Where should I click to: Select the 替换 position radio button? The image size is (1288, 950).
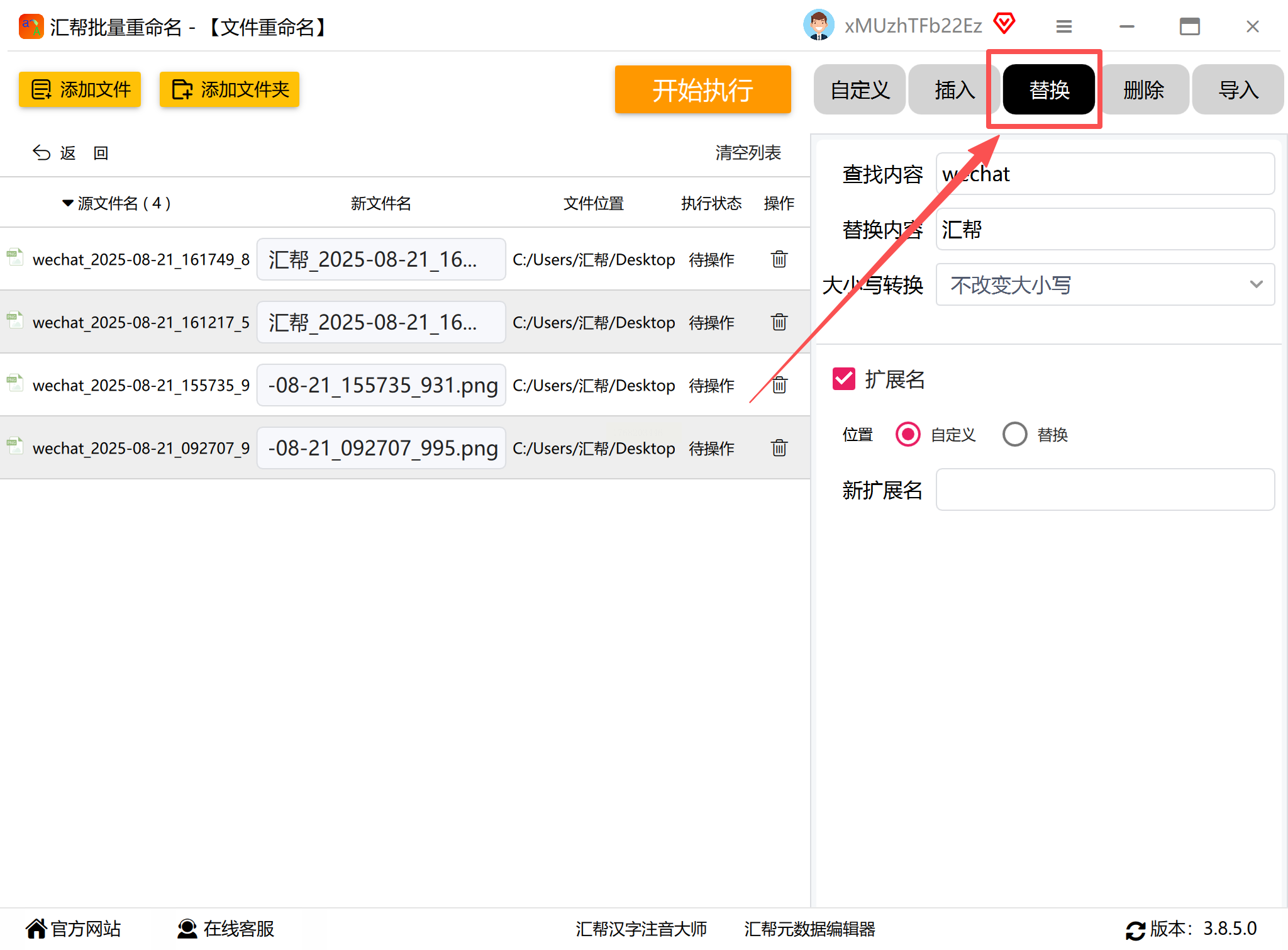pos(1014,434)
